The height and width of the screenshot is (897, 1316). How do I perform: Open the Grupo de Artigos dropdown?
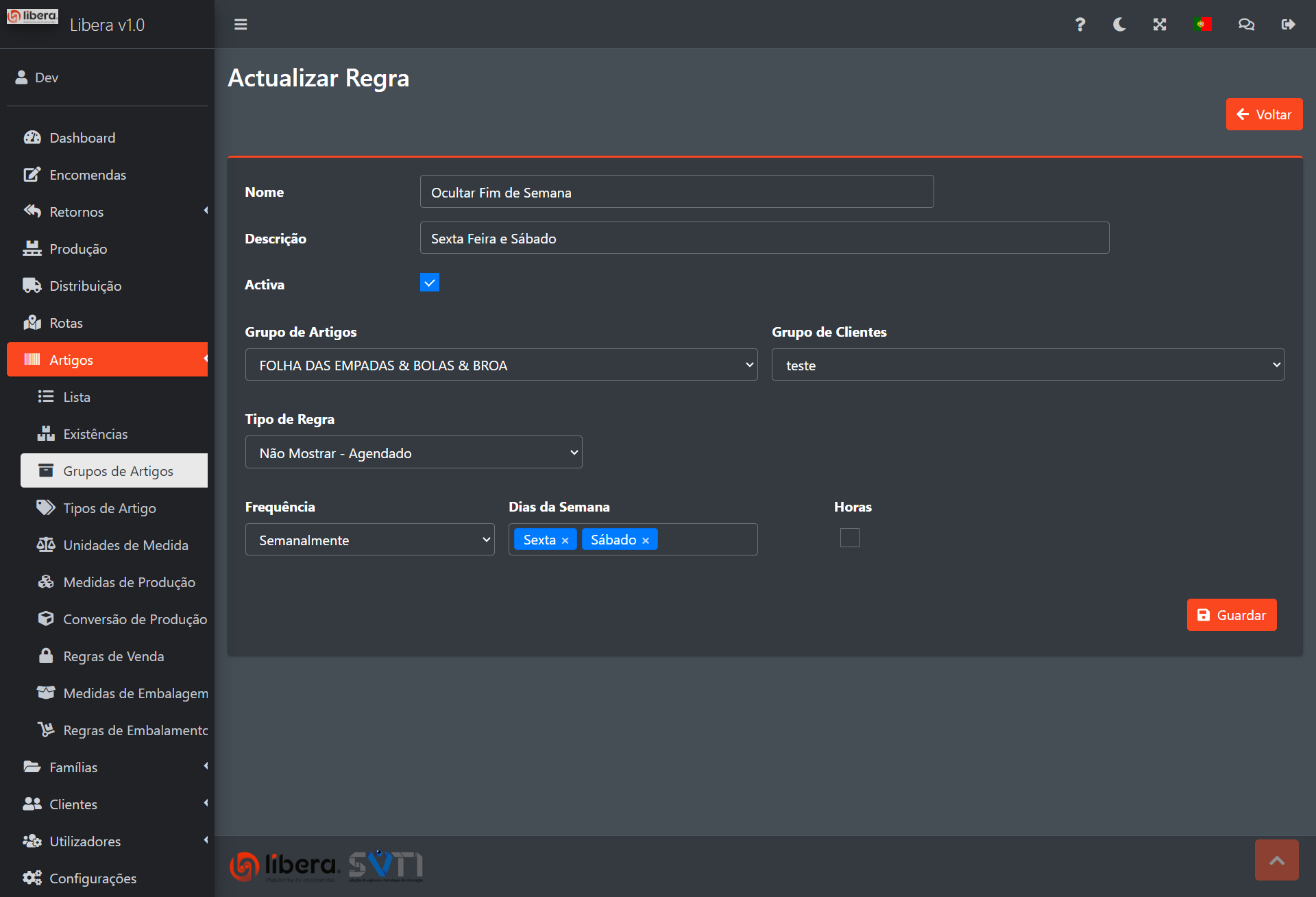coord(501,365)
